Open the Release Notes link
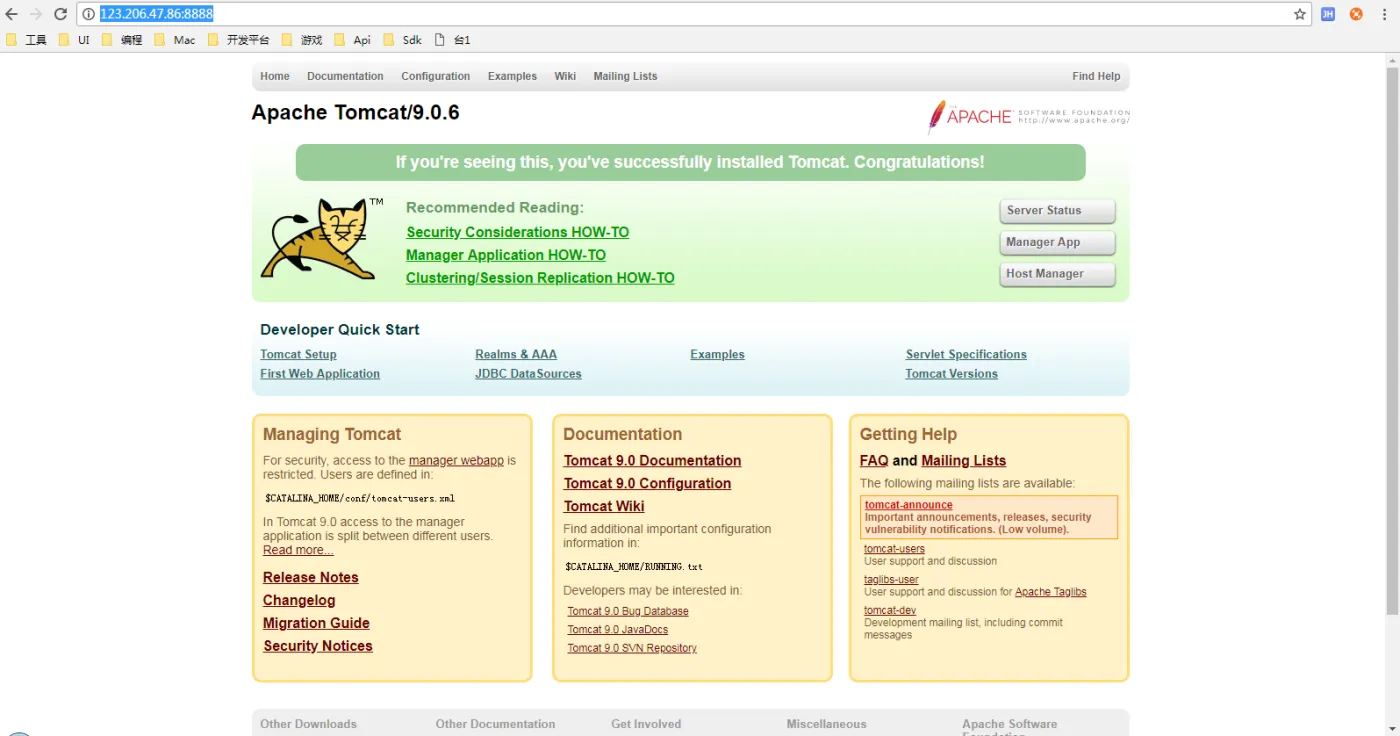The width and height of the screenshot is (1400, 736). click(x=310, y=578)
